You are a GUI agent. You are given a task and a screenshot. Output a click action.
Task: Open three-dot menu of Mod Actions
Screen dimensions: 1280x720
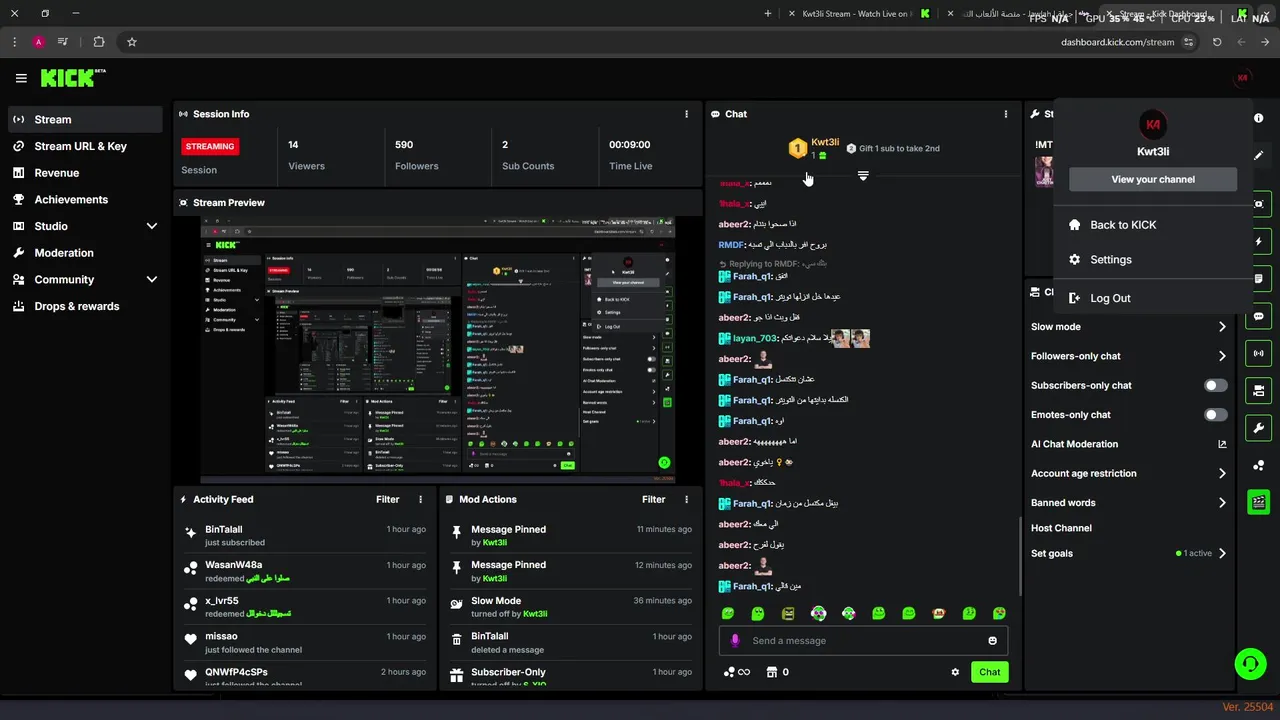click(686, 499)
